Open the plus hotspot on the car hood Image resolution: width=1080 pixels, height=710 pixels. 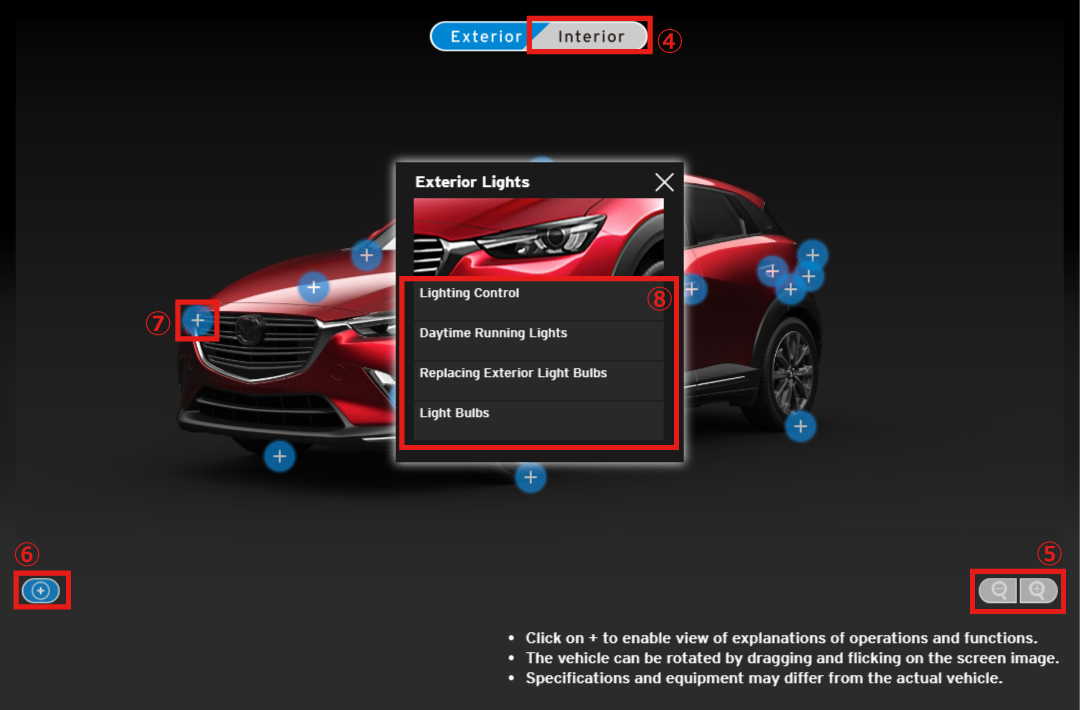tap(314, 288)
